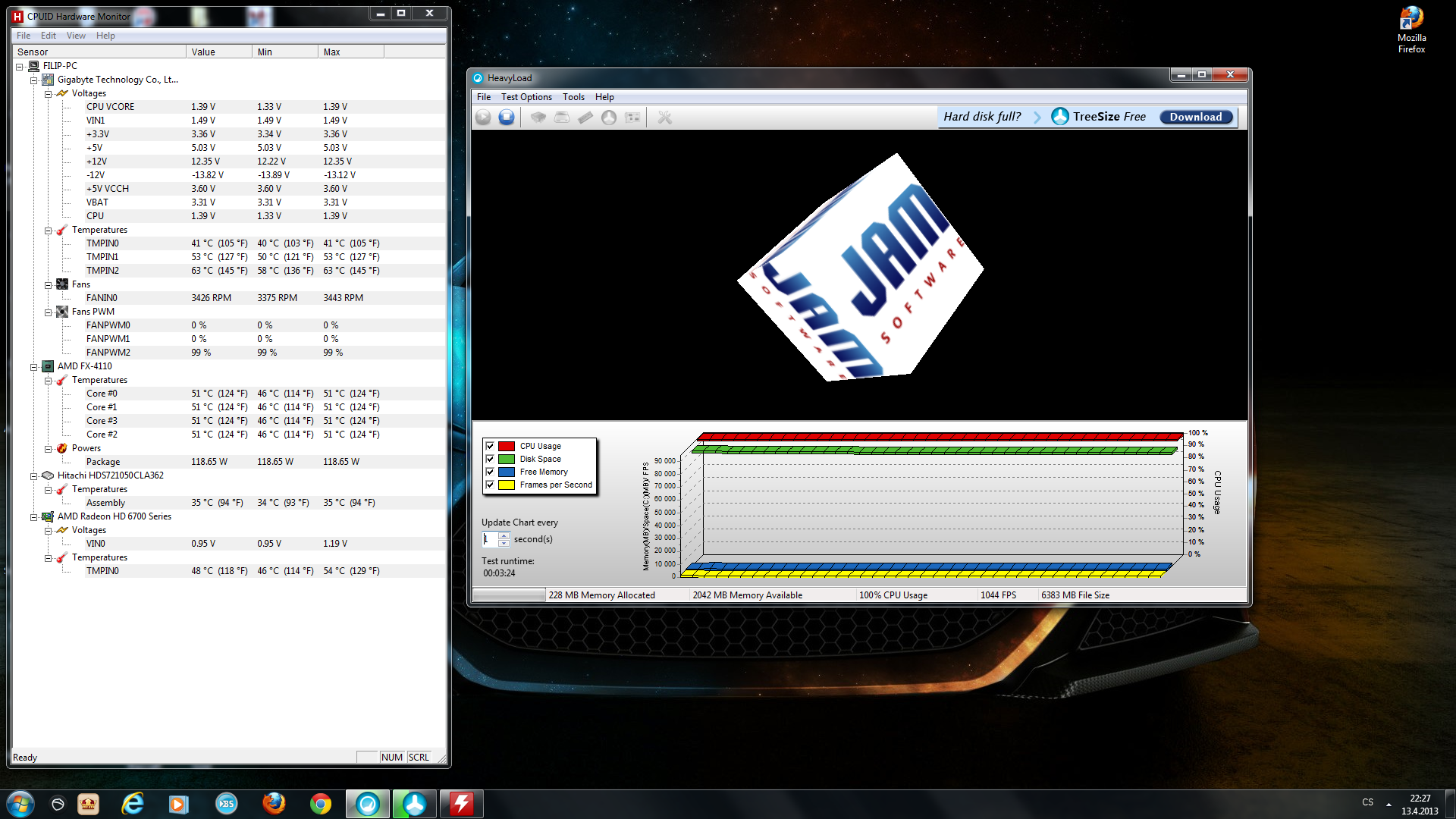Open BS Player from taskbar
Screen dimensions: 1456x819
pyautogui.click(x=226, y=804)
